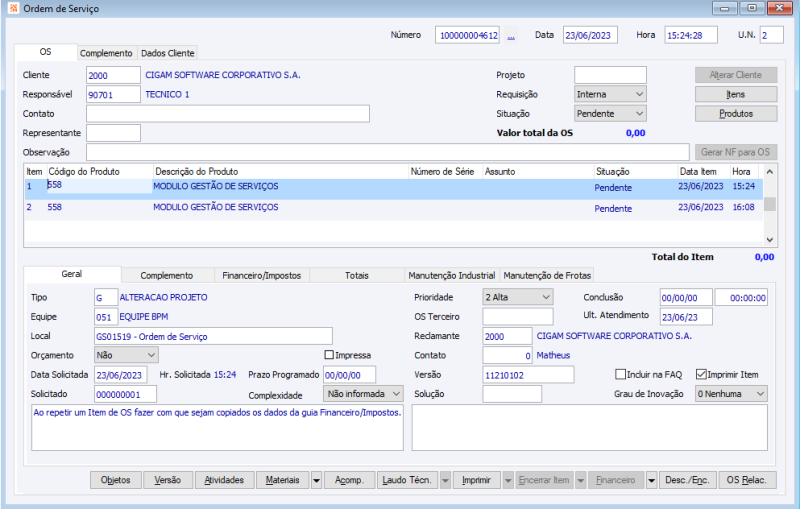Focus the Prazo Programado date field

(349, 375)
